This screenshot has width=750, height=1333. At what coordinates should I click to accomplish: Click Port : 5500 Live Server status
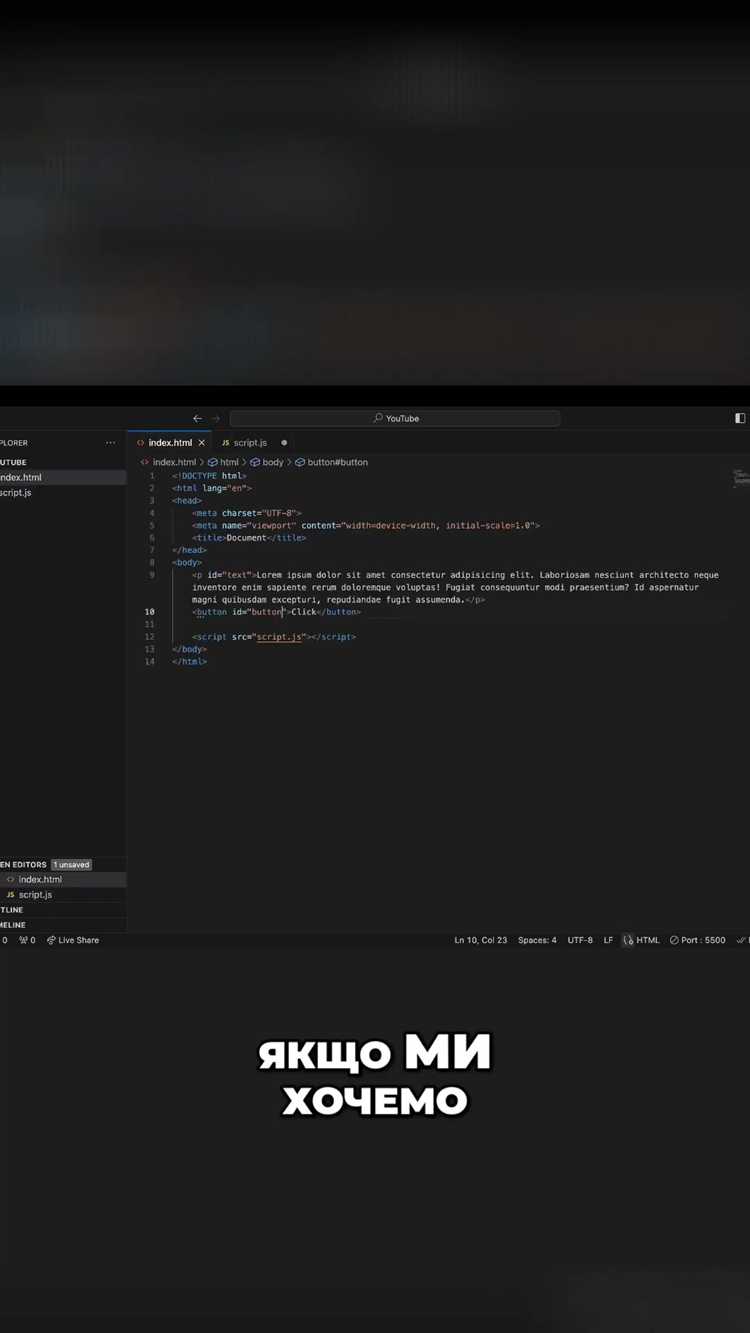697,940
